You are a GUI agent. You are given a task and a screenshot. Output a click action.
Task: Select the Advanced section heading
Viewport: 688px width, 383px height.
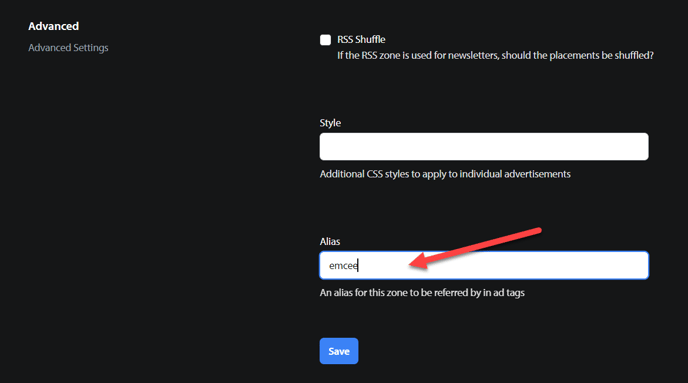click(54, 26)
